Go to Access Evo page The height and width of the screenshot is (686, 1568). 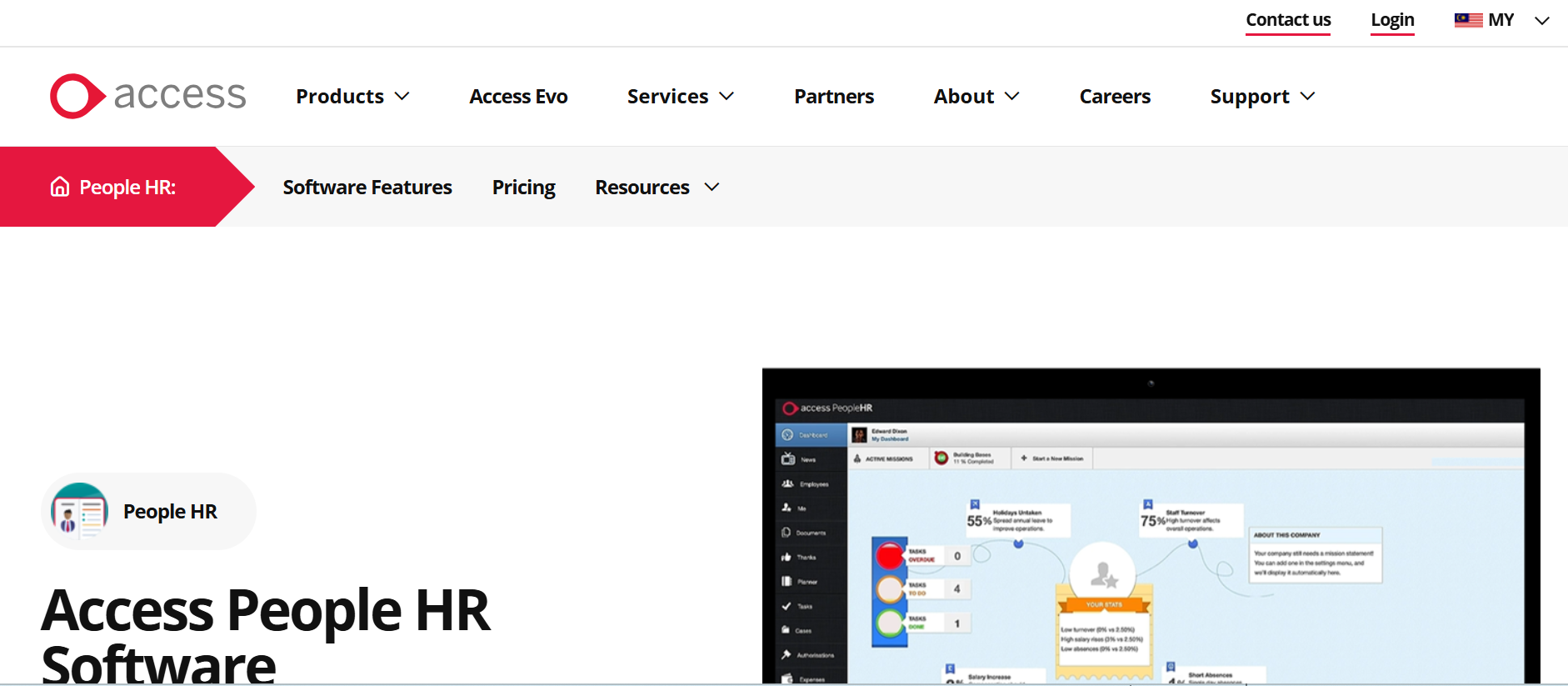pos(518,97)
